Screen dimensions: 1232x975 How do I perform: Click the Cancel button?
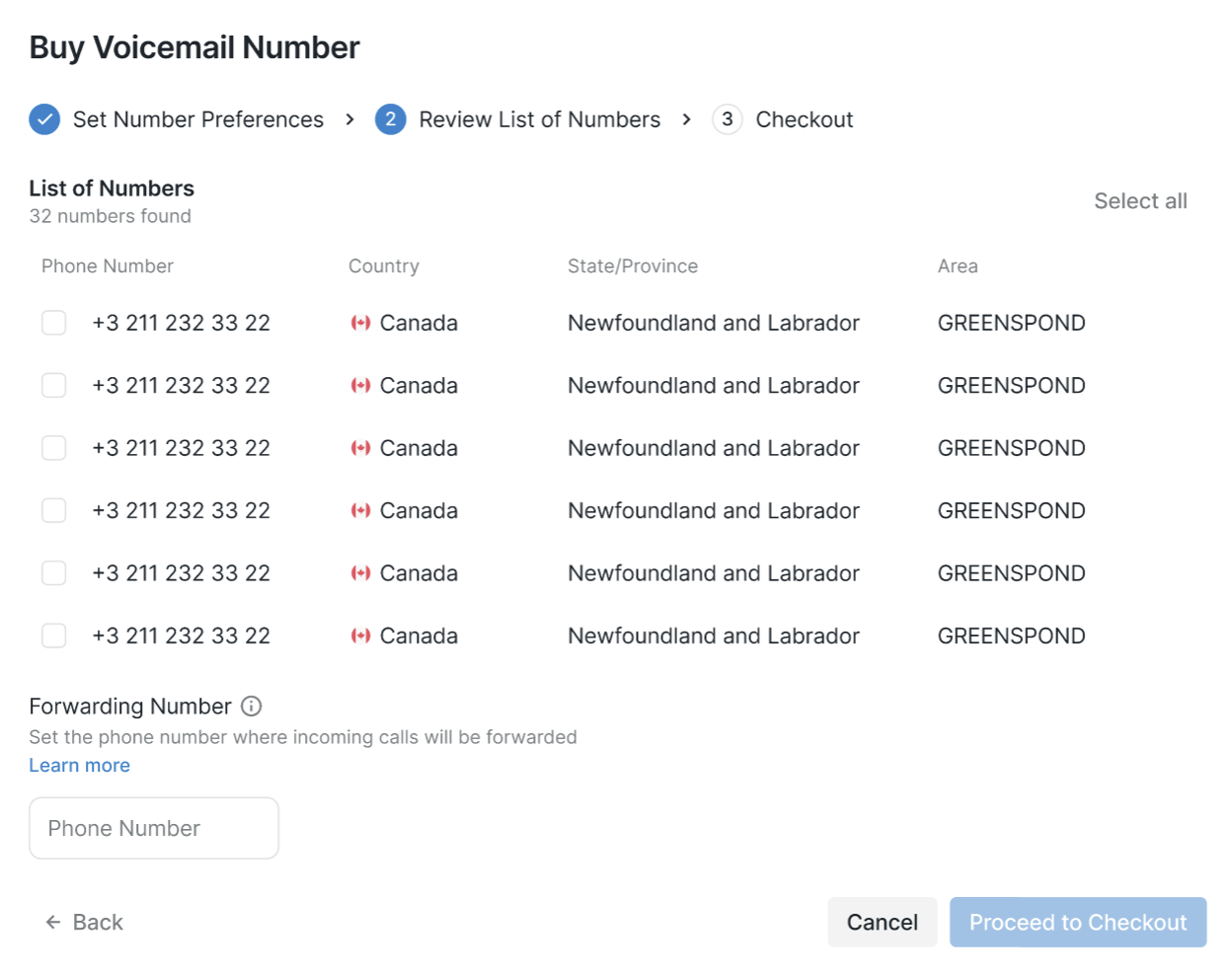pyautogui.click(x=883, y=923)
